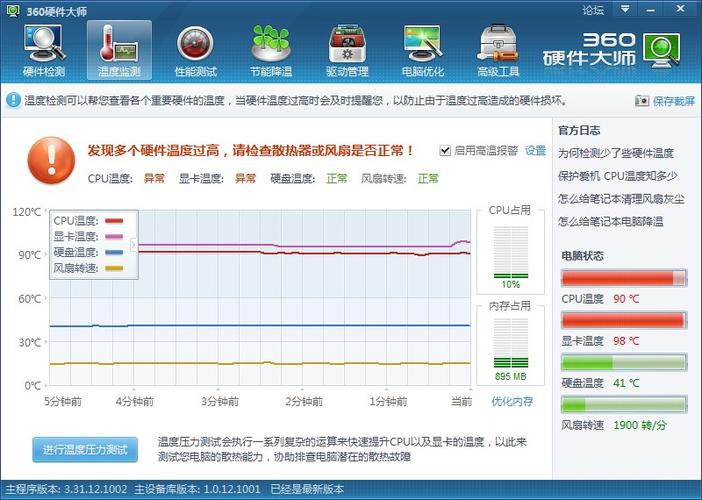Open the title bar dropdown menu arrow
This screenshot has width=702, height=500.
point(625,9)
